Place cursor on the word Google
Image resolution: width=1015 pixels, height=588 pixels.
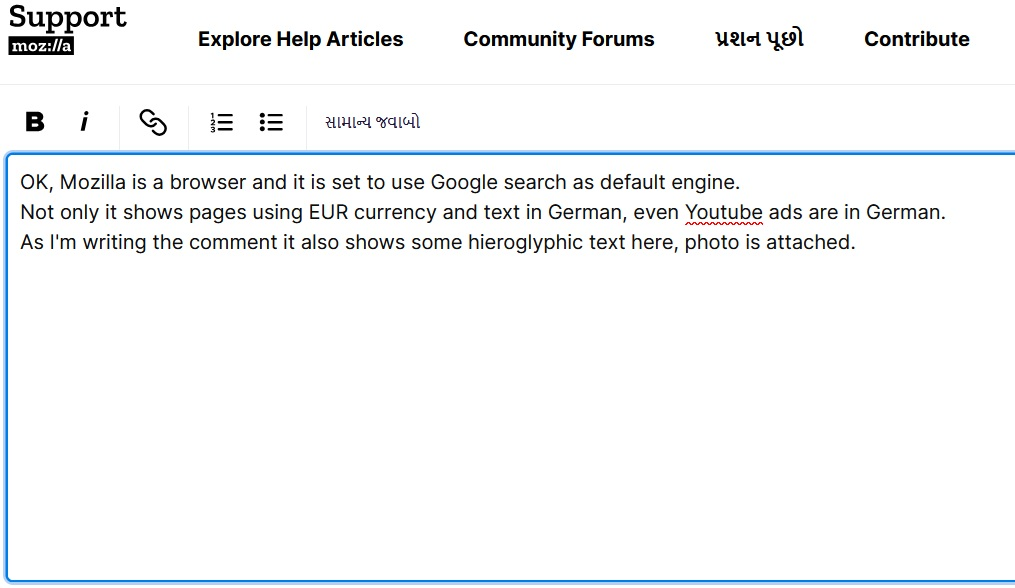(466, 182)
